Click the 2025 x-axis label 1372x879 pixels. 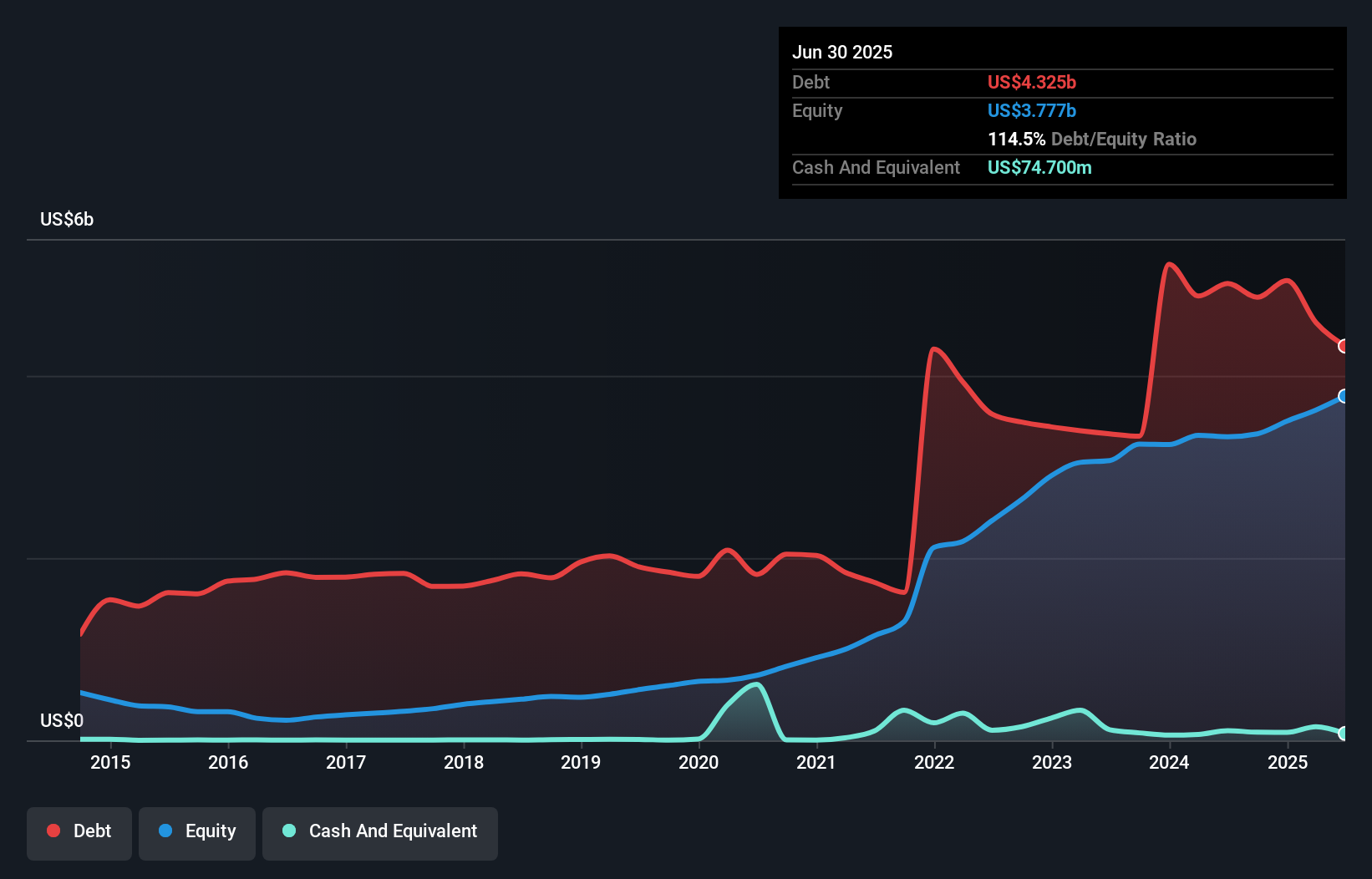[x=1288, y=762]
